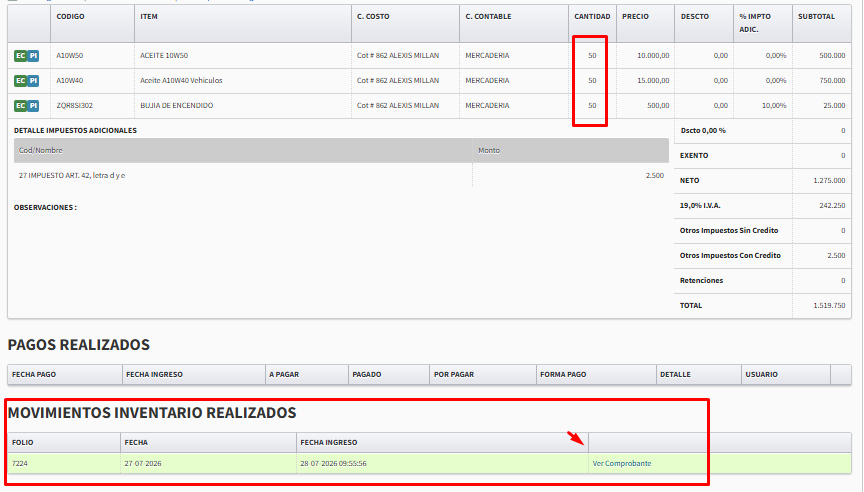The image size is (864, 492).
Task: Click the EC badge in ACEITE 10W50 row
Action: pyautogui.click(x=20, y=56)
